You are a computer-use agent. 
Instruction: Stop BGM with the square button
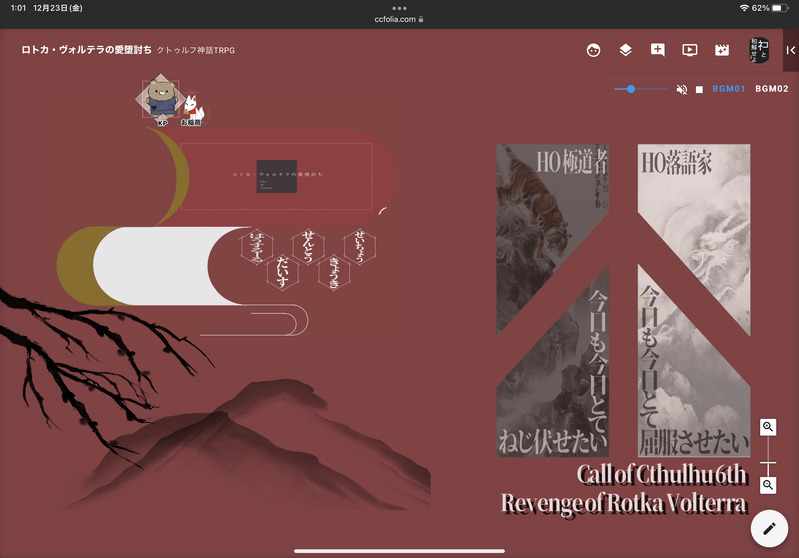tap(699, 89)
